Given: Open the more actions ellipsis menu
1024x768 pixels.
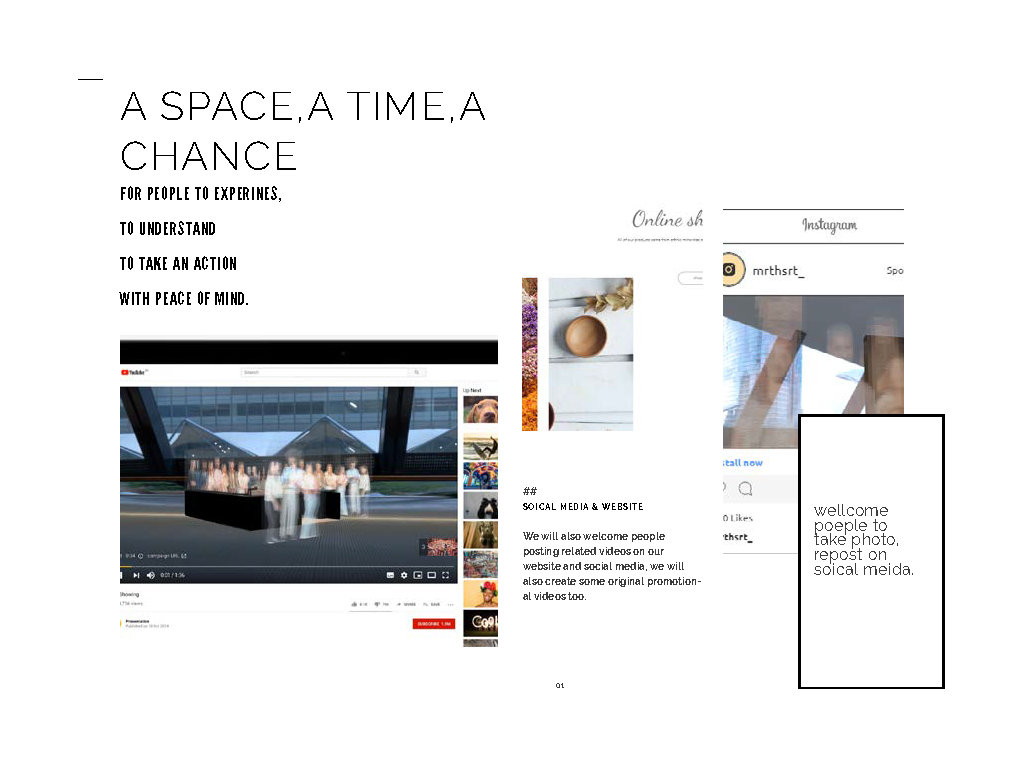Looking at the screenshot, I should (450, 604).
